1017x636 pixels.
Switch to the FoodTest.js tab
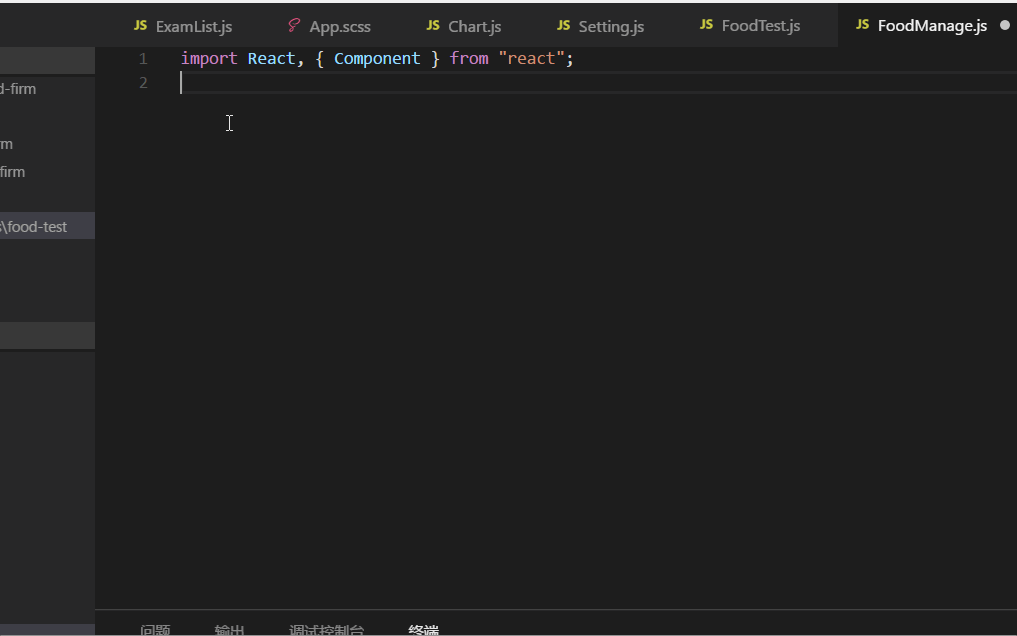coord(760,25)
